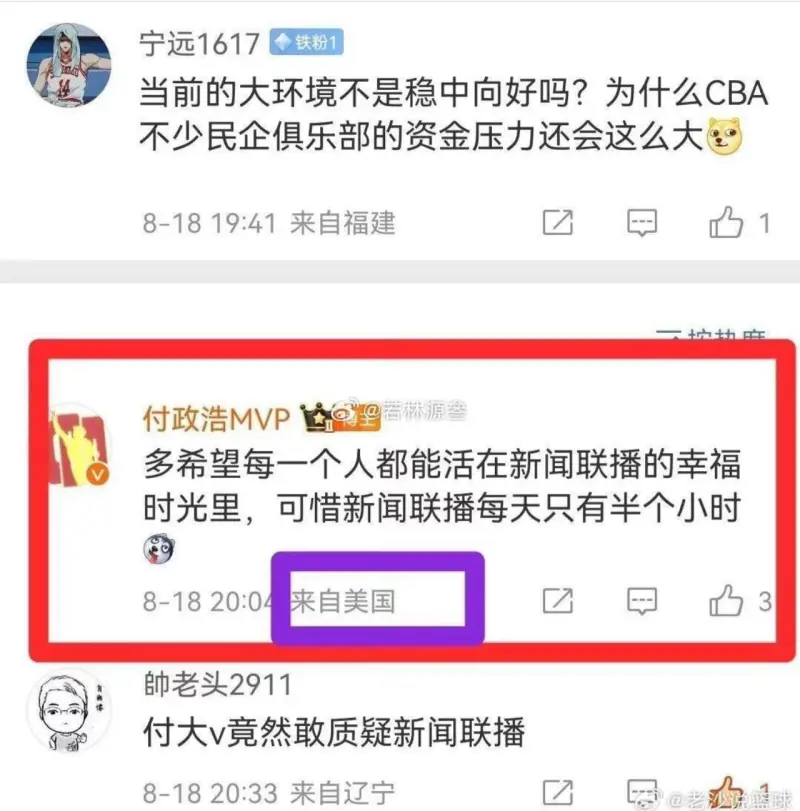Like the 付政浩MVP comment
The width and height of the screenshot is (800, 811).
coord(726,600)
